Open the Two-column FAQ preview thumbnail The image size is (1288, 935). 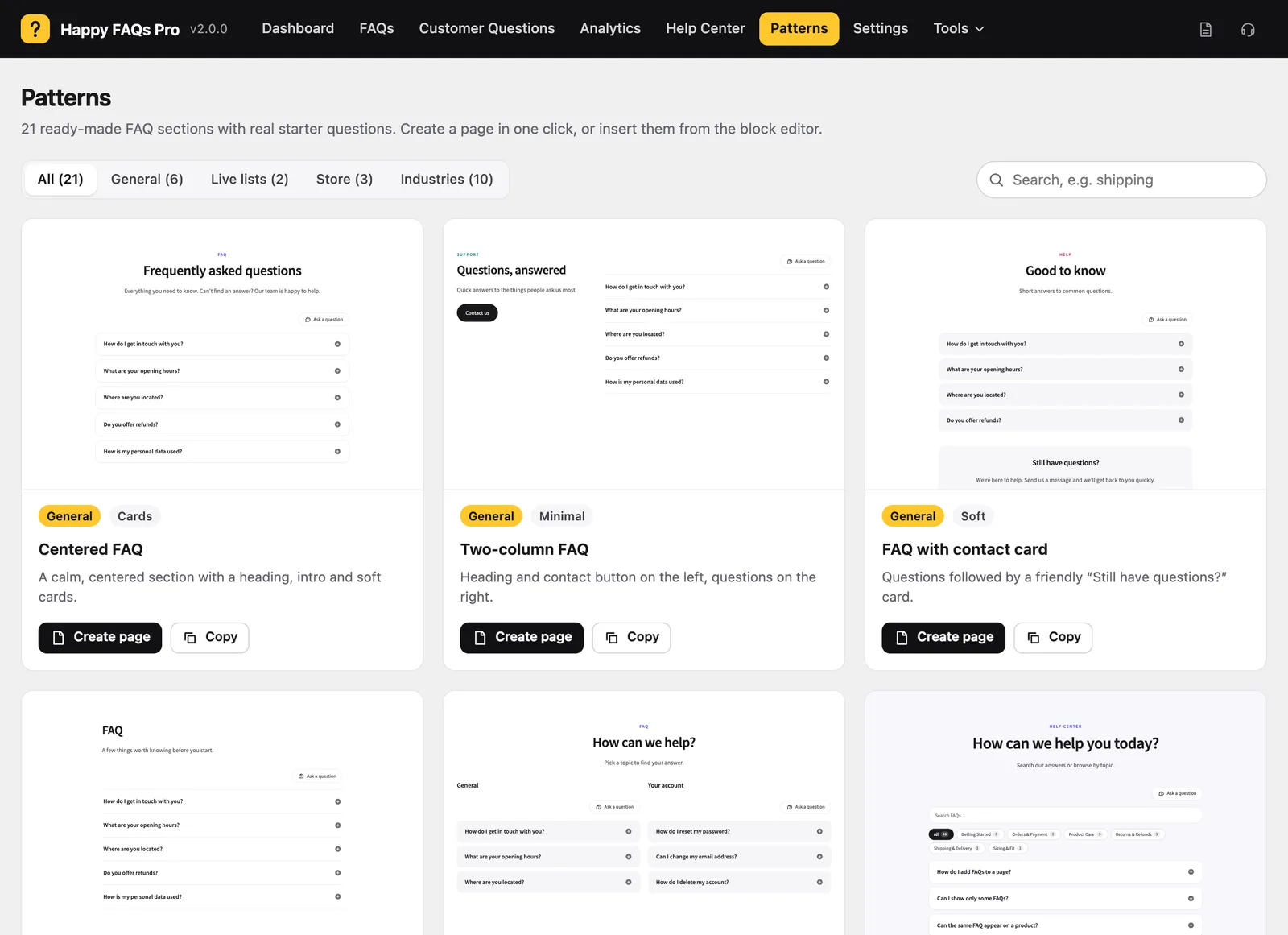[644, 354]
